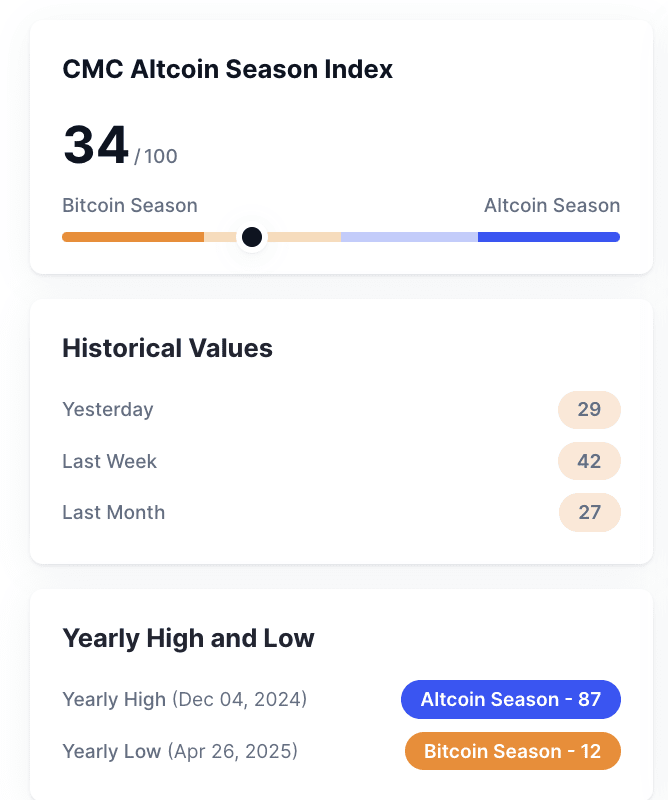Click the light blue bar segment

click(x=409, y=237)
